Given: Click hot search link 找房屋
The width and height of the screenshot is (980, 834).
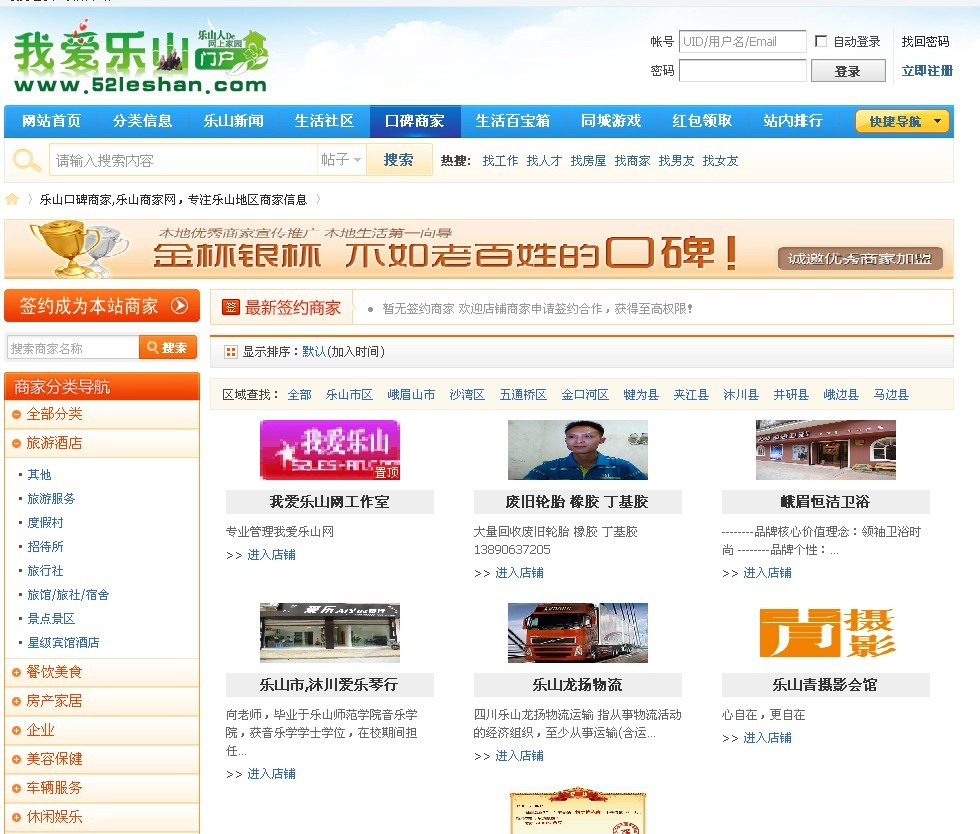Looking at the screenshot, I should (x=588, y=161).
